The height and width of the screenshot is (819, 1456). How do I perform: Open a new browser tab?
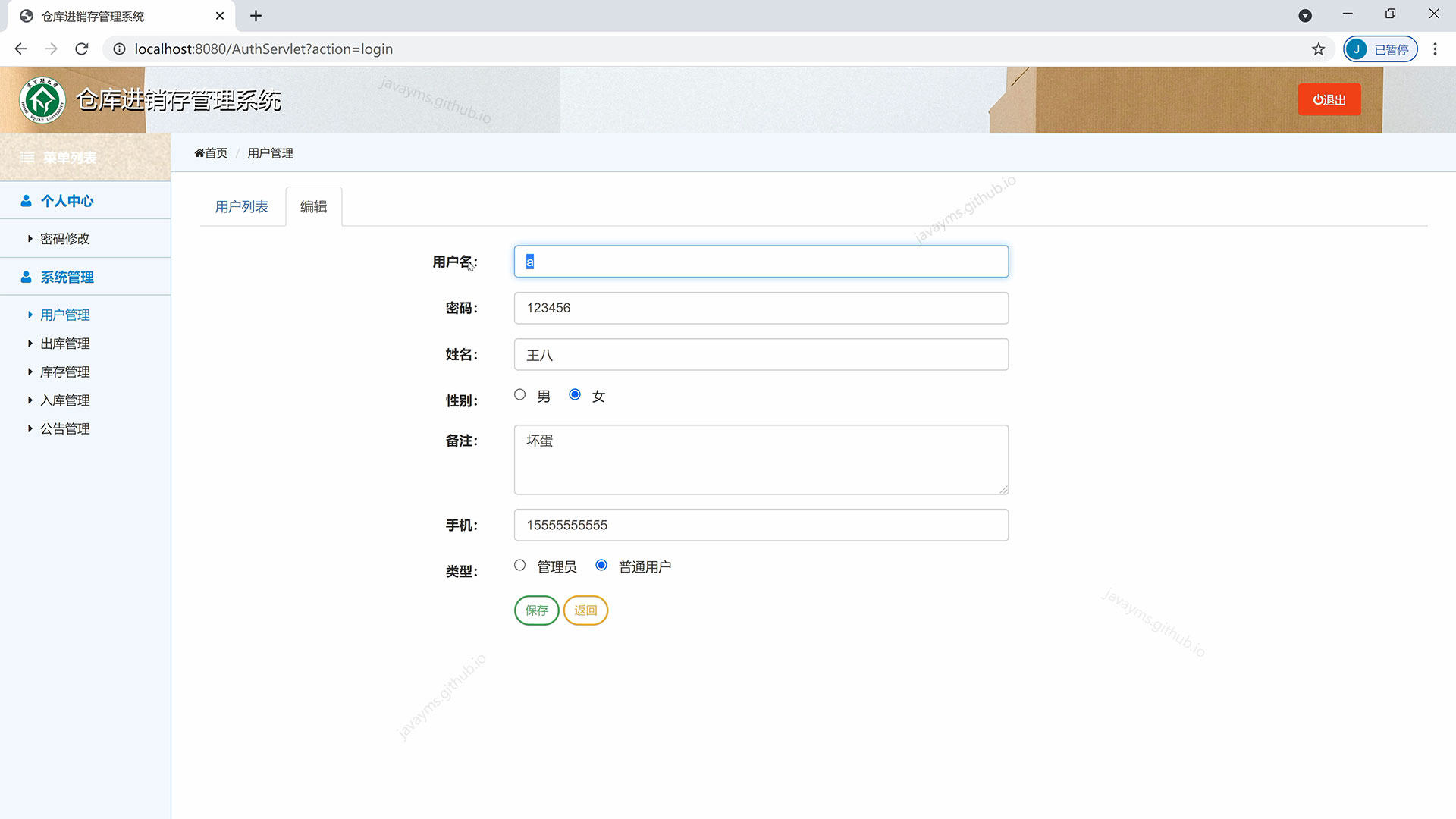(256, 16)
